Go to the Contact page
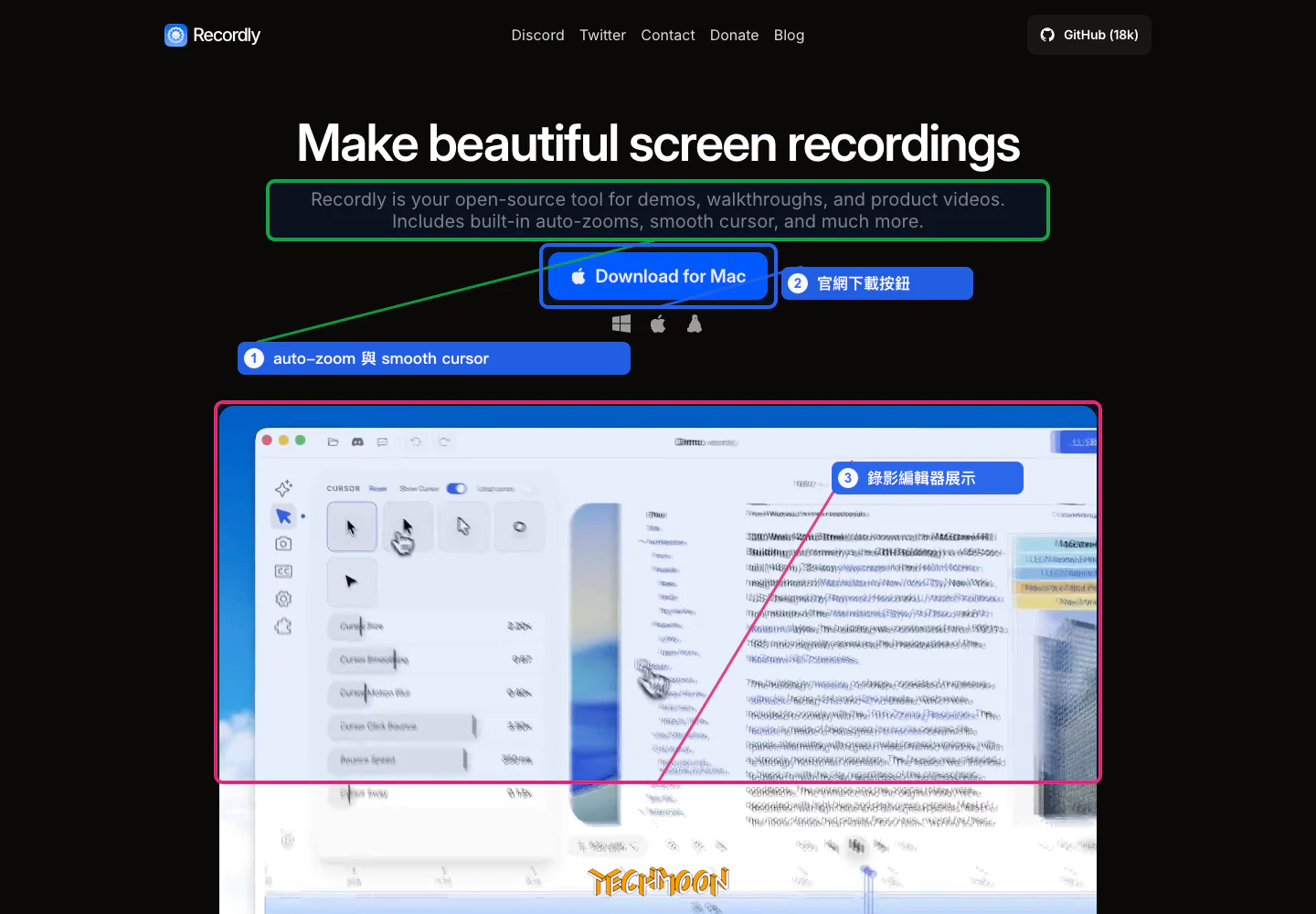 click(668, 35)
